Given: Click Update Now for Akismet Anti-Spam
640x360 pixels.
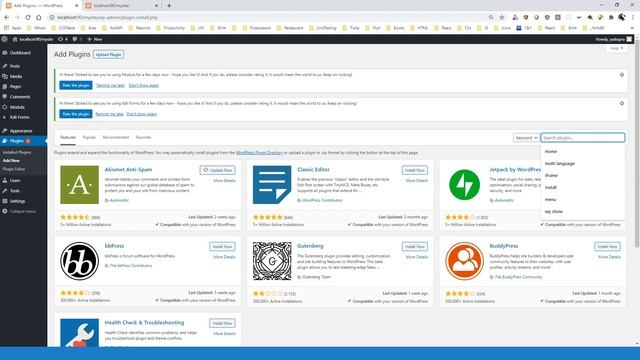Looking at the screenshot, I should point(218,170).
